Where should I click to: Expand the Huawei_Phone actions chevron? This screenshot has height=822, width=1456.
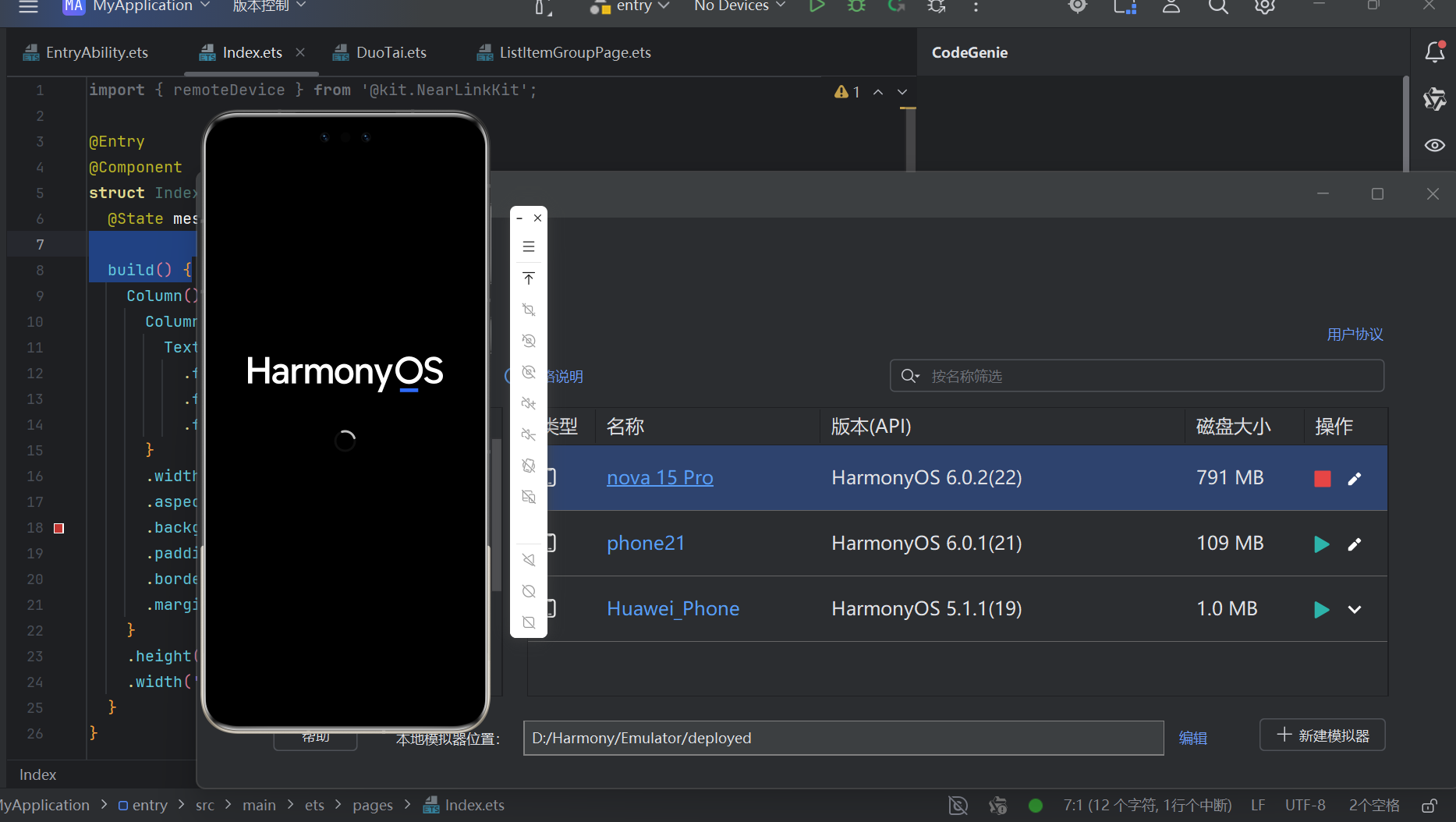(1355, 609)
